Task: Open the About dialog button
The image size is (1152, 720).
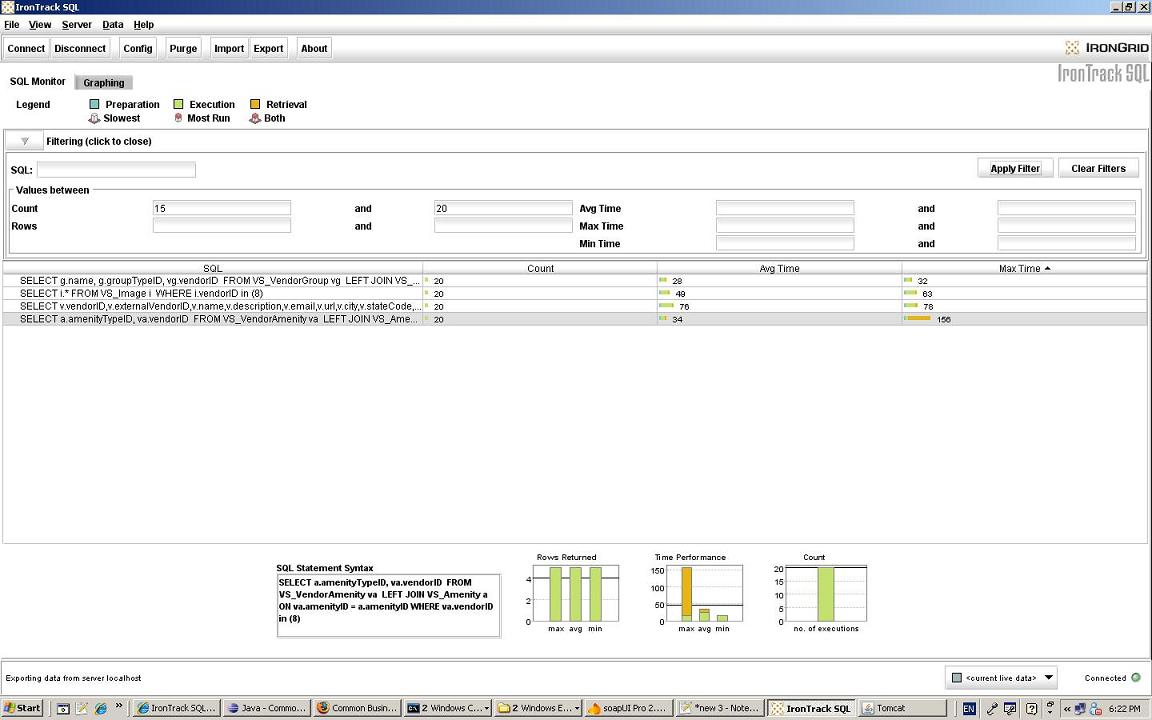Action: click(x=314, y=48)
